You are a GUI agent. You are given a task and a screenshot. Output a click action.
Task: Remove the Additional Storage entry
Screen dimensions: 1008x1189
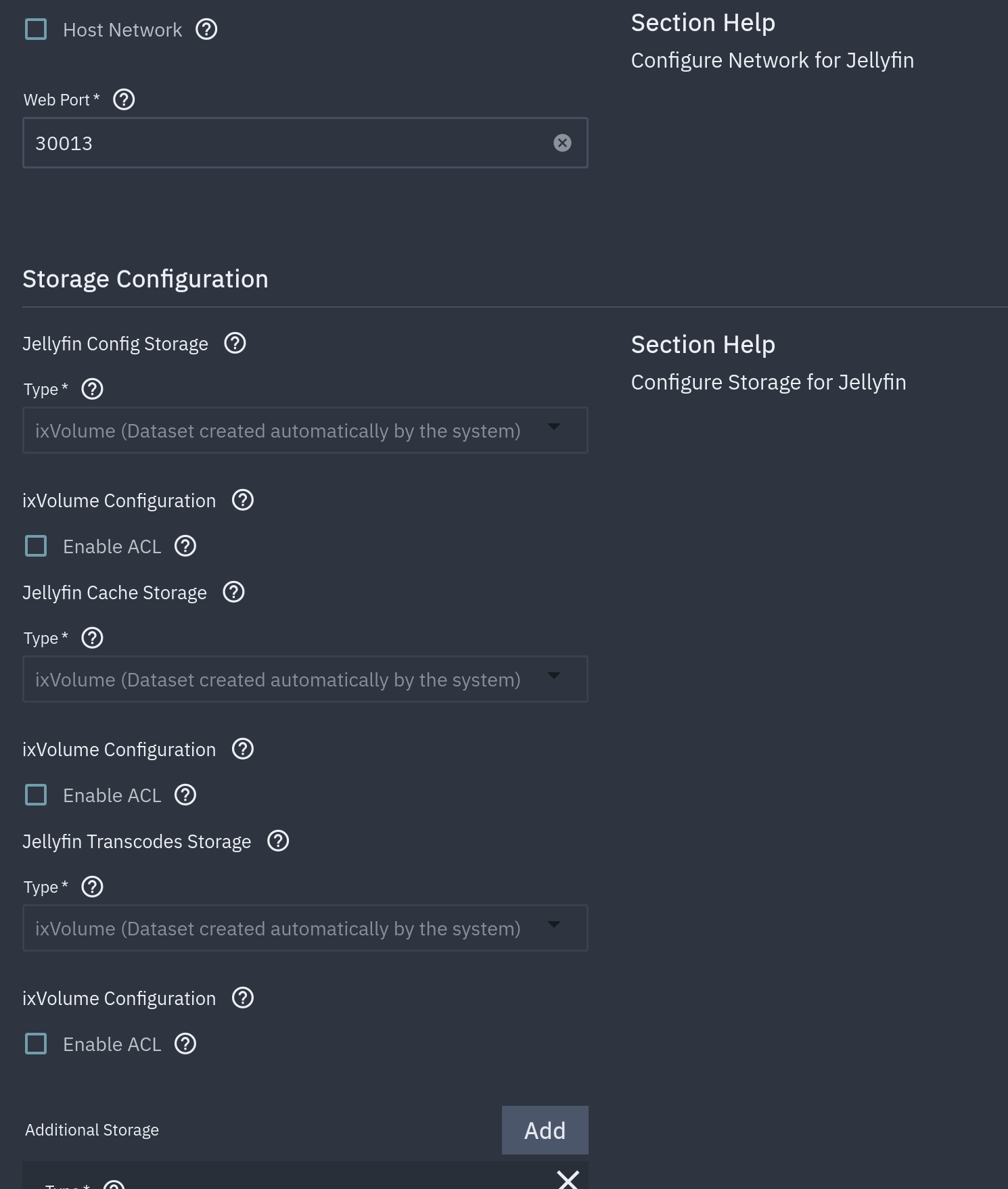coord(568,1180)
